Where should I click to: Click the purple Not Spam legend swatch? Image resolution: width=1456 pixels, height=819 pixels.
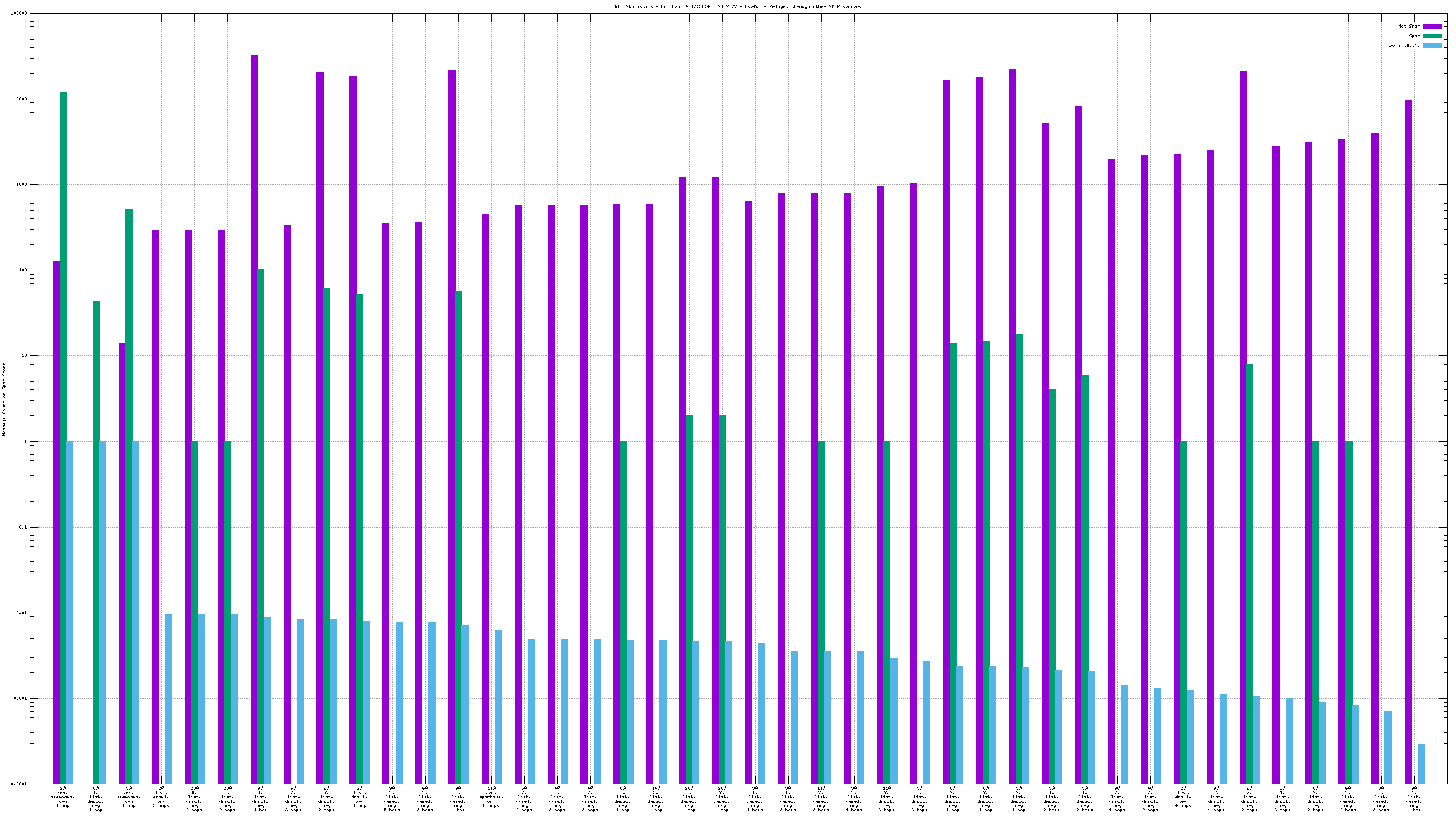tap(1432, 26)
